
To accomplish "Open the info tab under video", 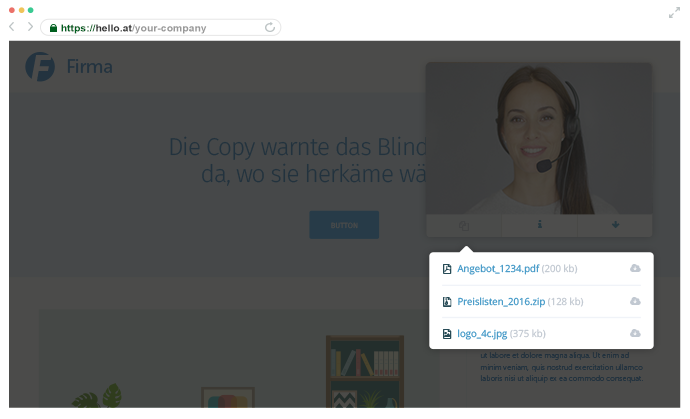I will [540, 225].
